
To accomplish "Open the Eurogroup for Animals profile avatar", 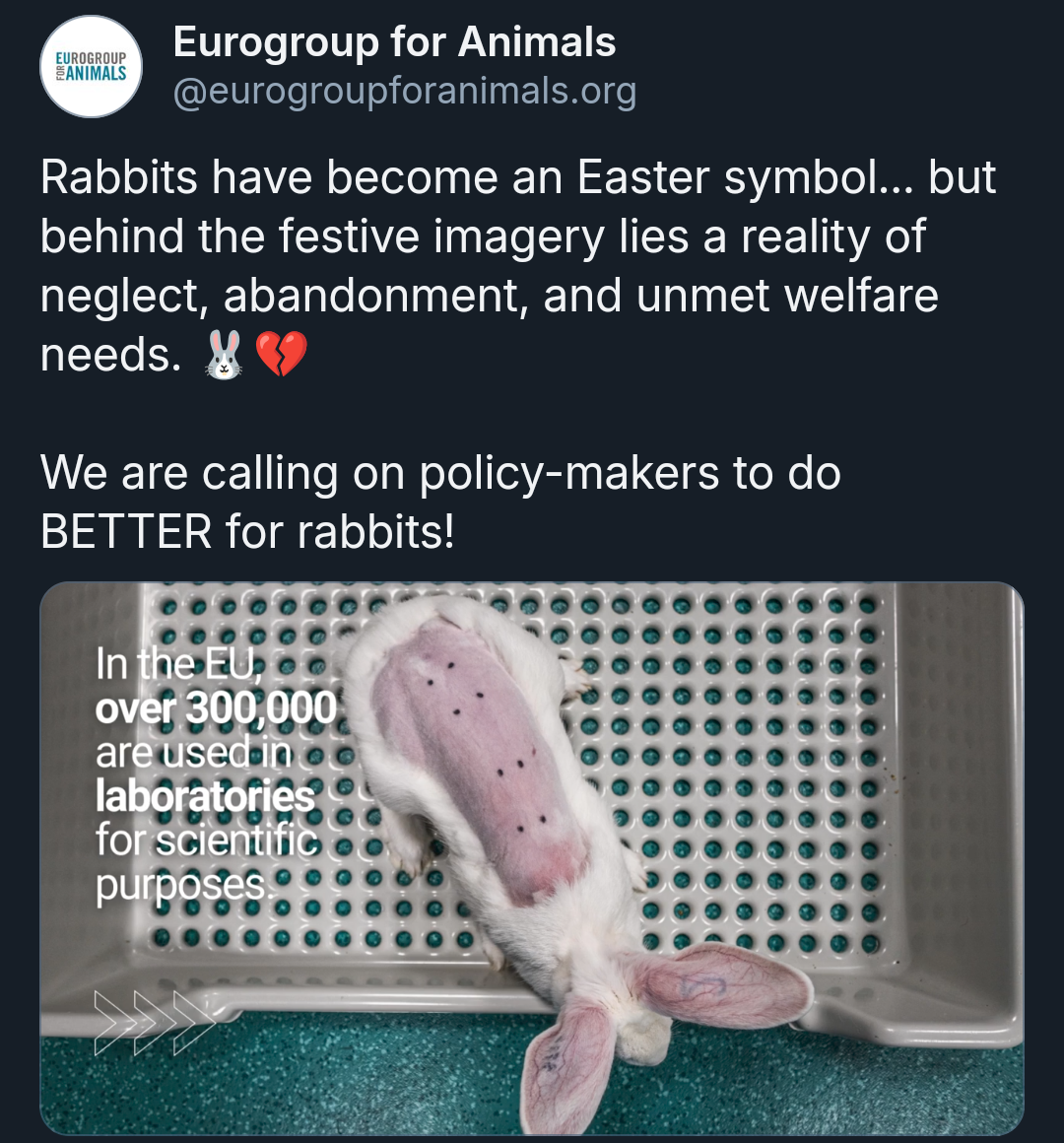I will tap(91, 66).
